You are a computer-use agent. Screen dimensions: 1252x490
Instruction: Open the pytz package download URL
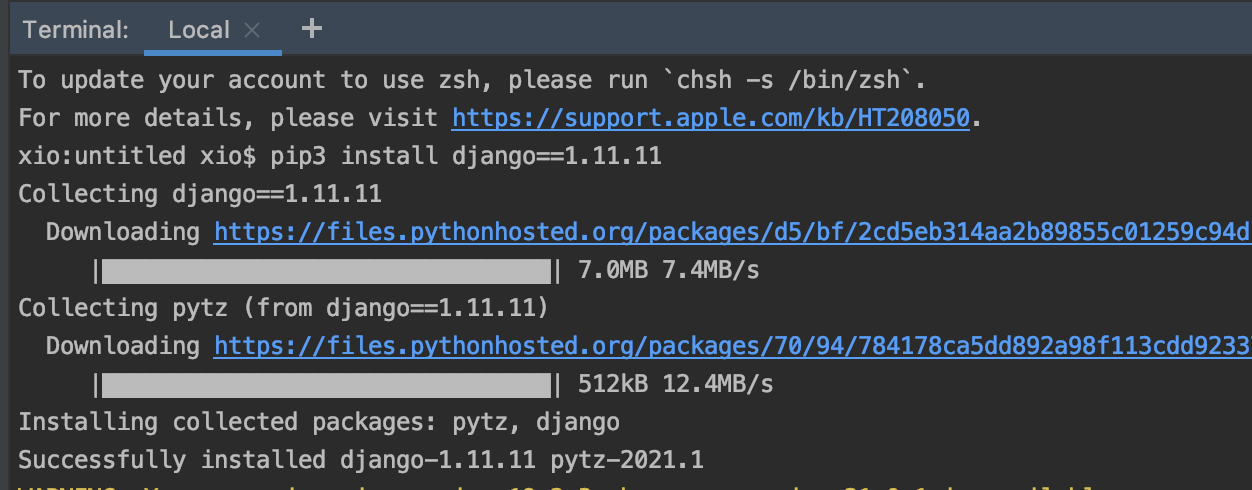732,346
